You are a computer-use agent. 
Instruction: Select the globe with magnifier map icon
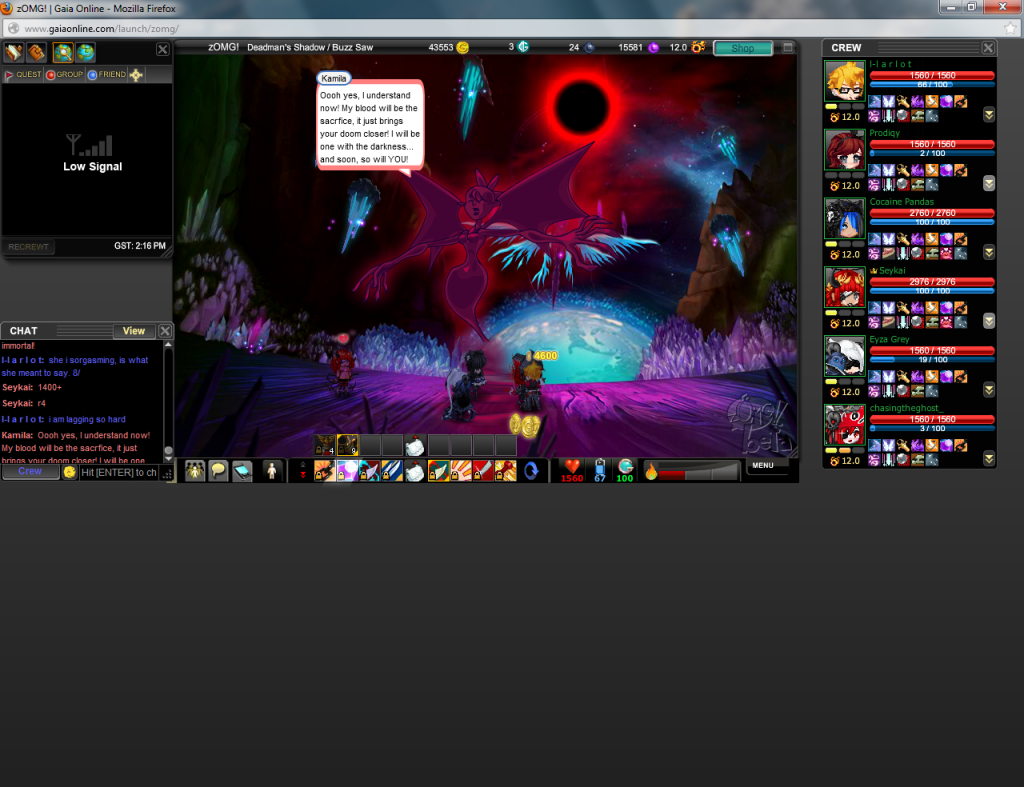point(63,52)
